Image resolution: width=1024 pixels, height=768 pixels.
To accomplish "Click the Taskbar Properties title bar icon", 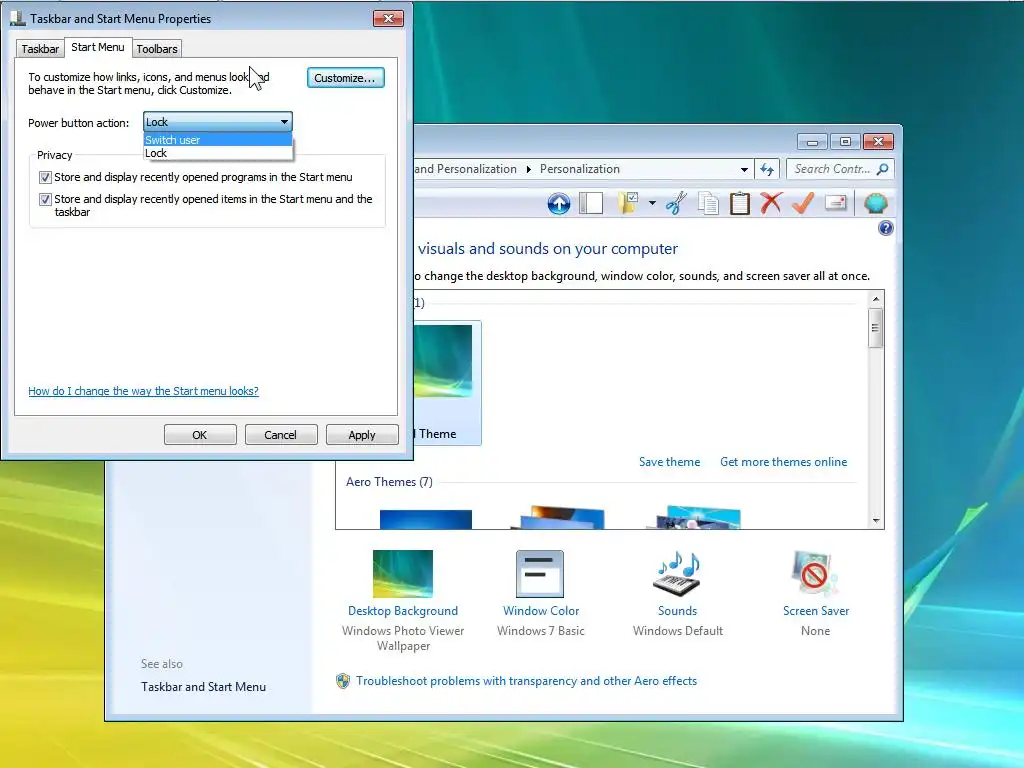I will point(18,18).
